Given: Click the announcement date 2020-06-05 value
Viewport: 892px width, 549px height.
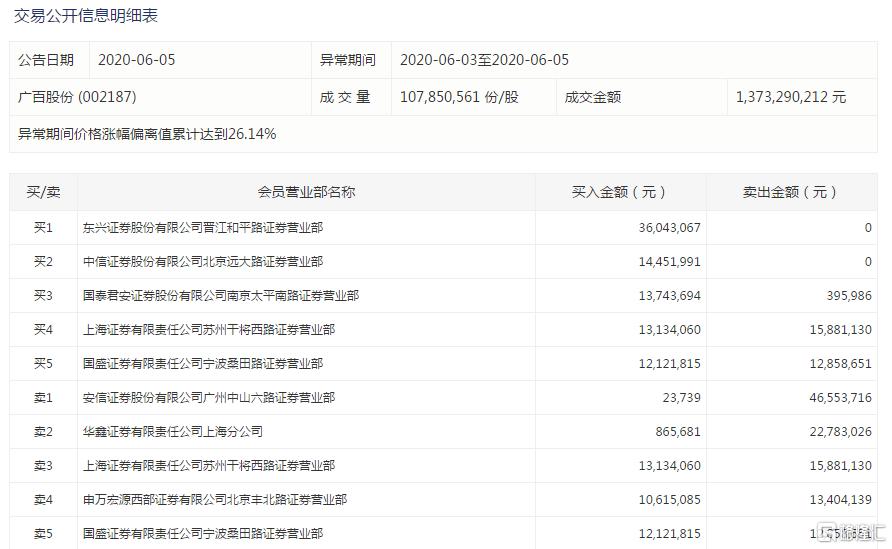Looking at the screenshot, I should point(137,60).
